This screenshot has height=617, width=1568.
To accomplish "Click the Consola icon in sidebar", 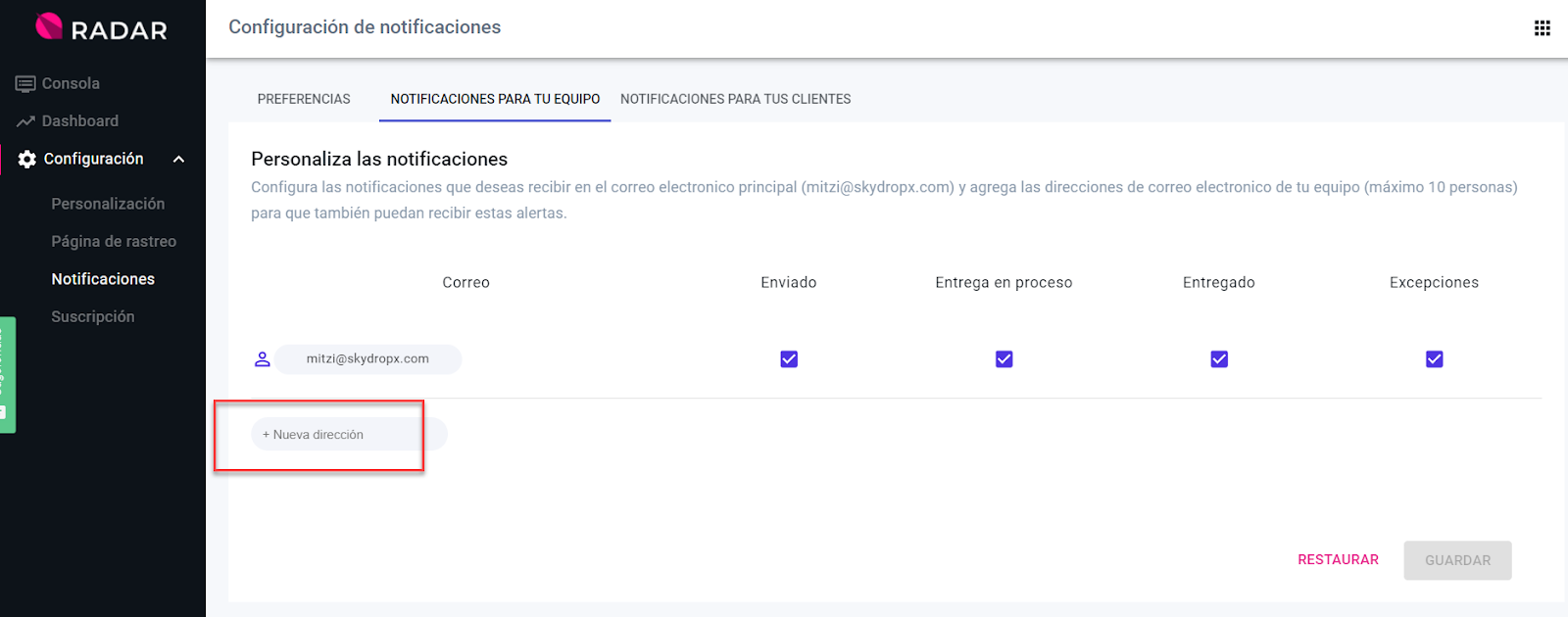I will tap(25, 84).
